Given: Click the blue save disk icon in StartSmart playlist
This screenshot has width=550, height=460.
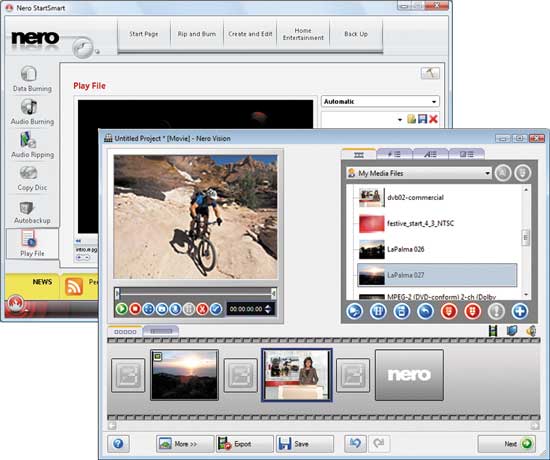Looking at the screenshot, I should (x=422, y=119).
